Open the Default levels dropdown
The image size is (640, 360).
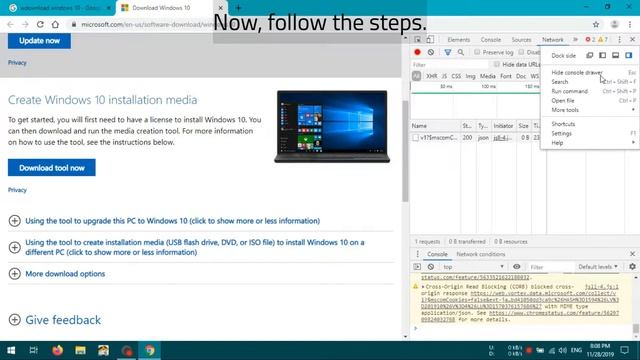click(598, 267)
